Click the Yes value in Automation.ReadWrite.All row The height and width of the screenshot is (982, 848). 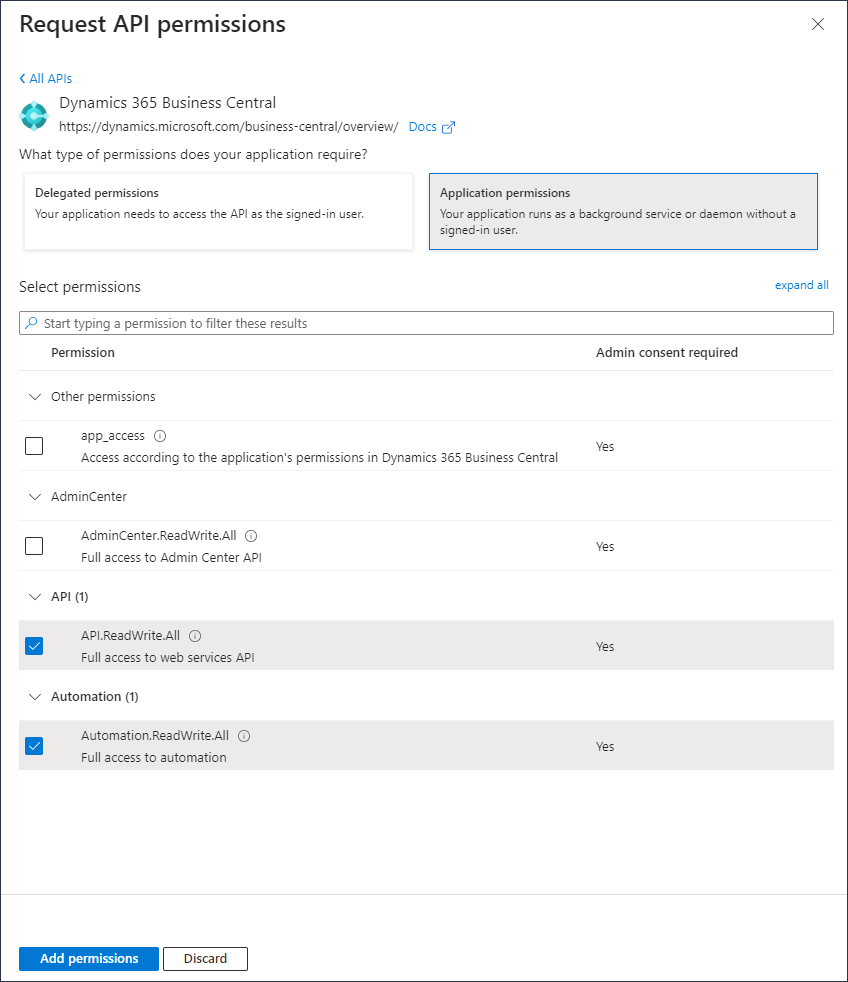pyautogui.click(x=605, y=747)
